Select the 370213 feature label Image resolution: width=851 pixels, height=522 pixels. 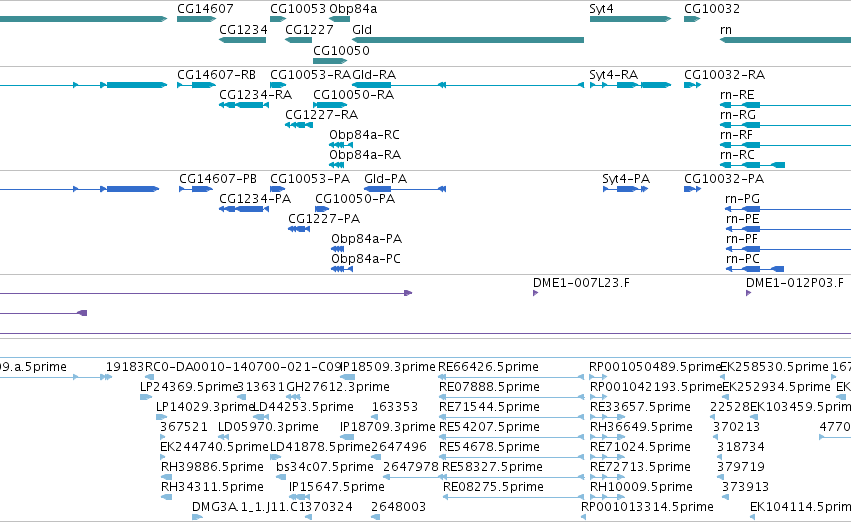coord(736,427)
